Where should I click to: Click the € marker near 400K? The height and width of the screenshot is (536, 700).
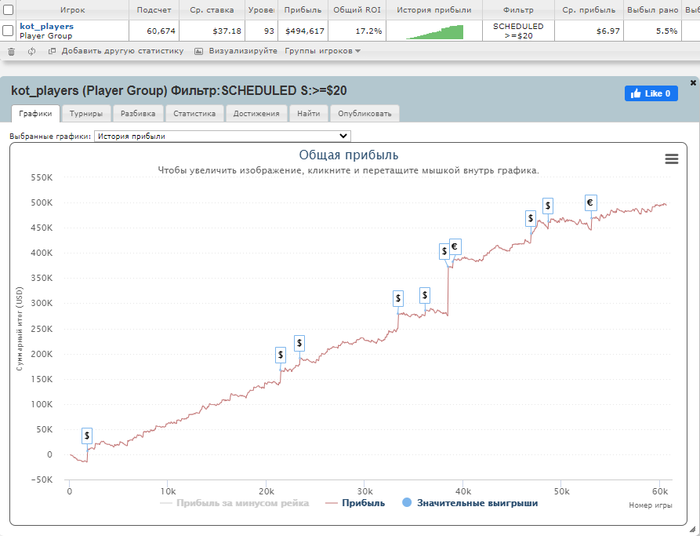(455, 247)
